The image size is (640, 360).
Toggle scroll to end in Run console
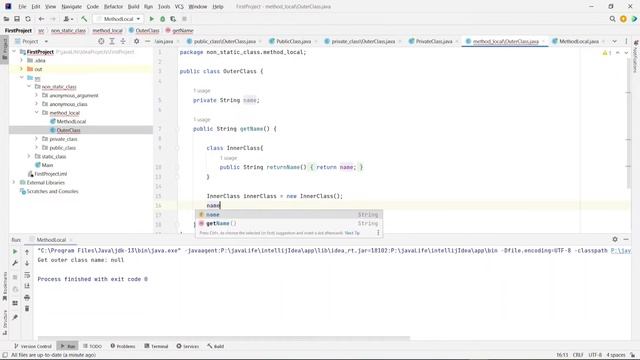pyautogui.click(x=27, y=286)
